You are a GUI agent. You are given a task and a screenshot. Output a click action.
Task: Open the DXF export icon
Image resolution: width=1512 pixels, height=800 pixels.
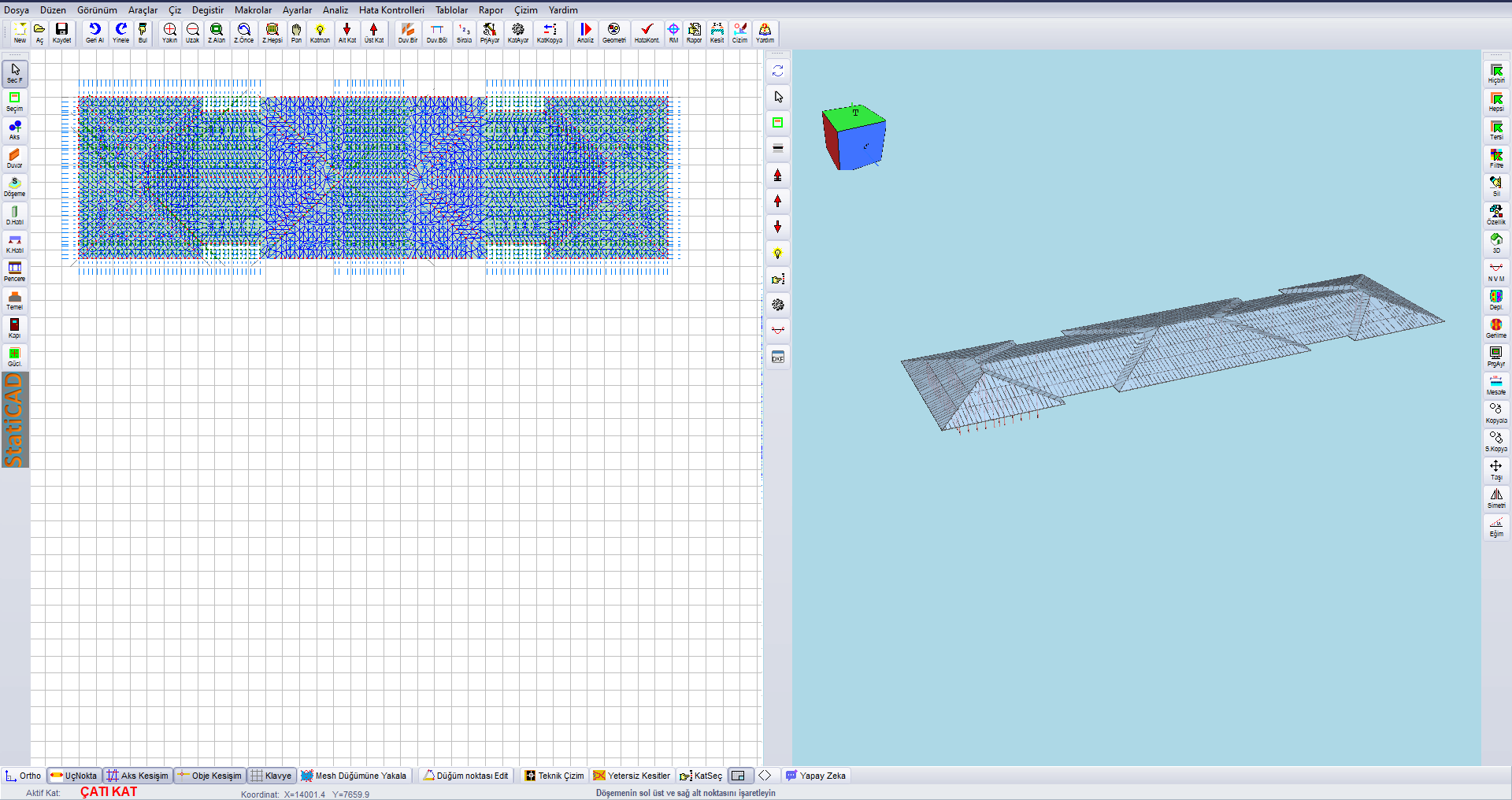777,357
